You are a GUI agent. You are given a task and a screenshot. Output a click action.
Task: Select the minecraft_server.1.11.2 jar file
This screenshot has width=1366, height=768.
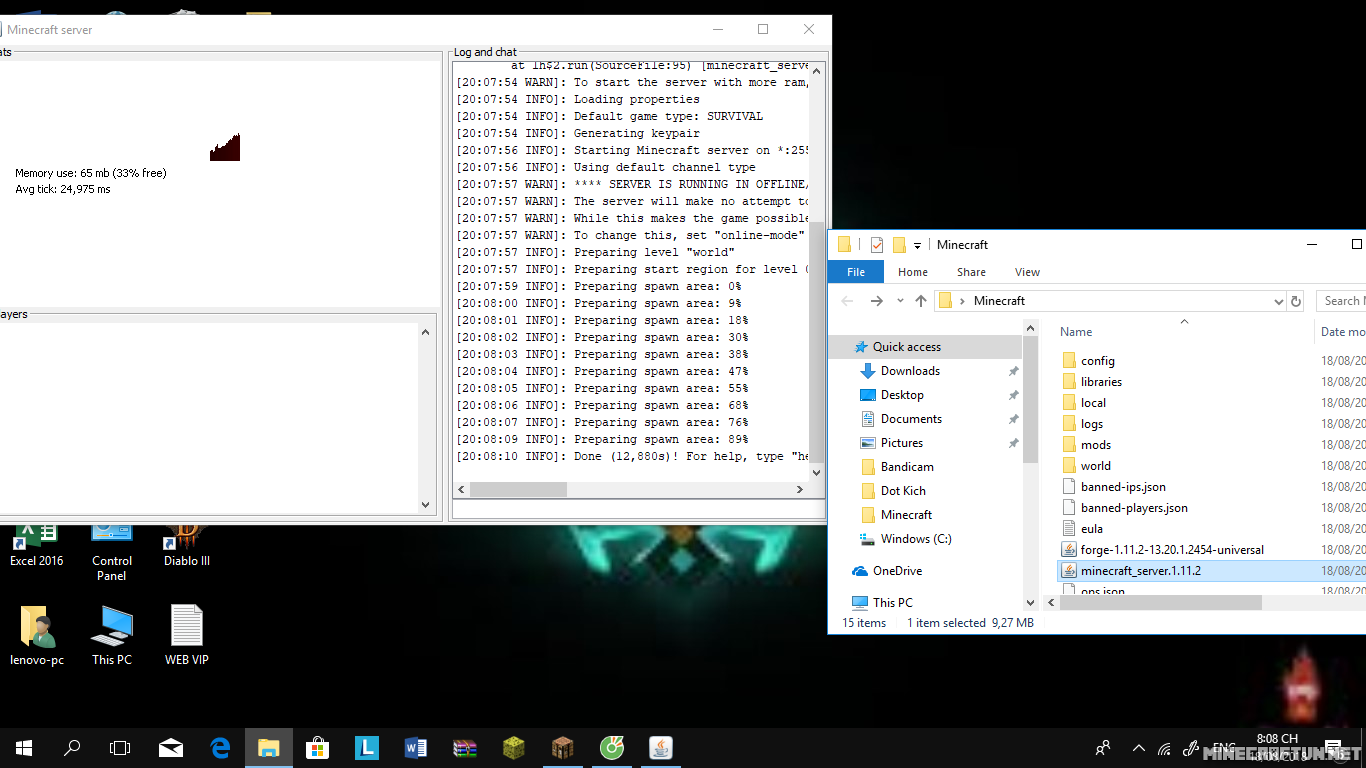1140,571
